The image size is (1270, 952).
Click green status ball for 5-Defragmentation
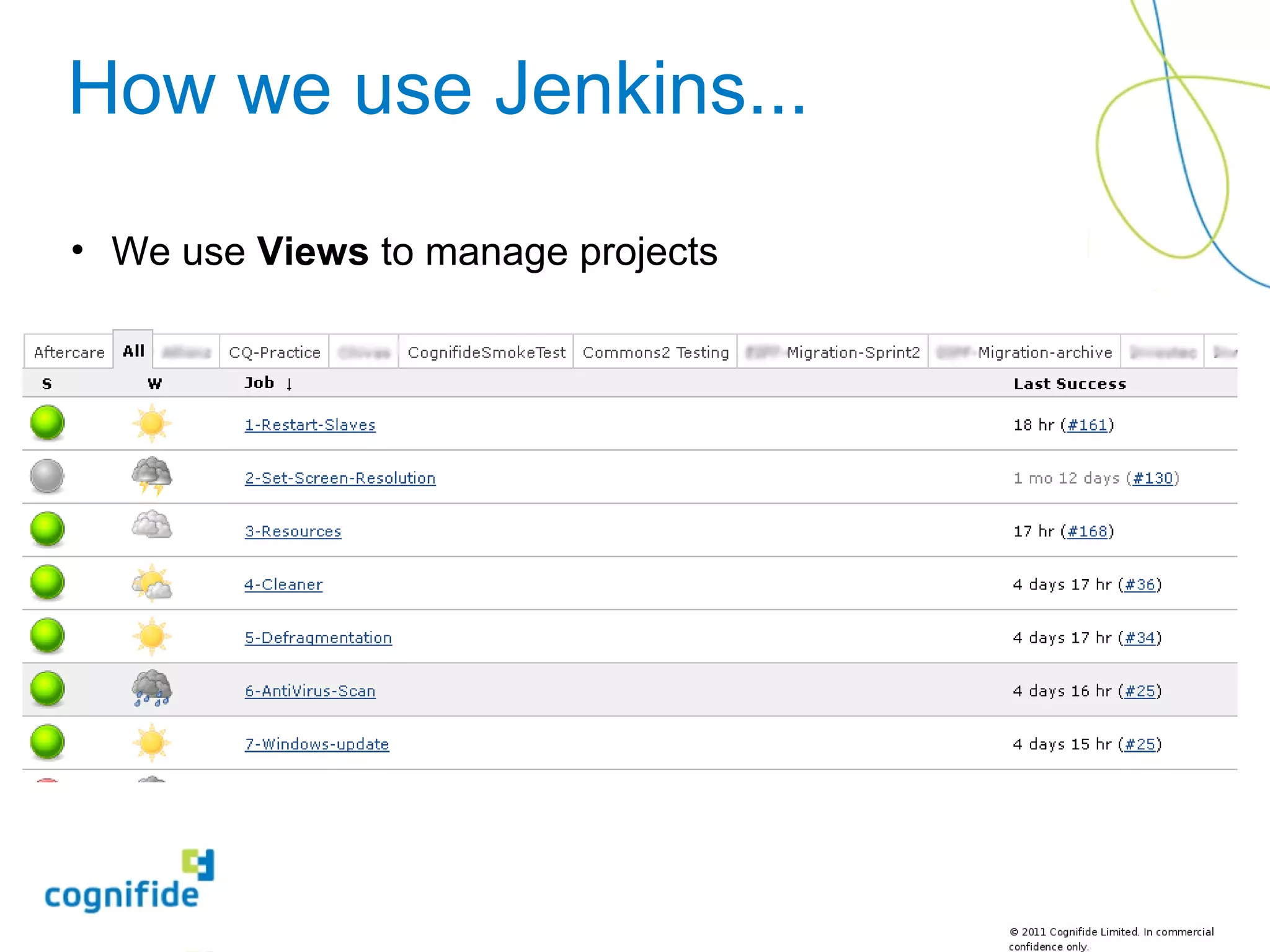(x=47, y=636)
